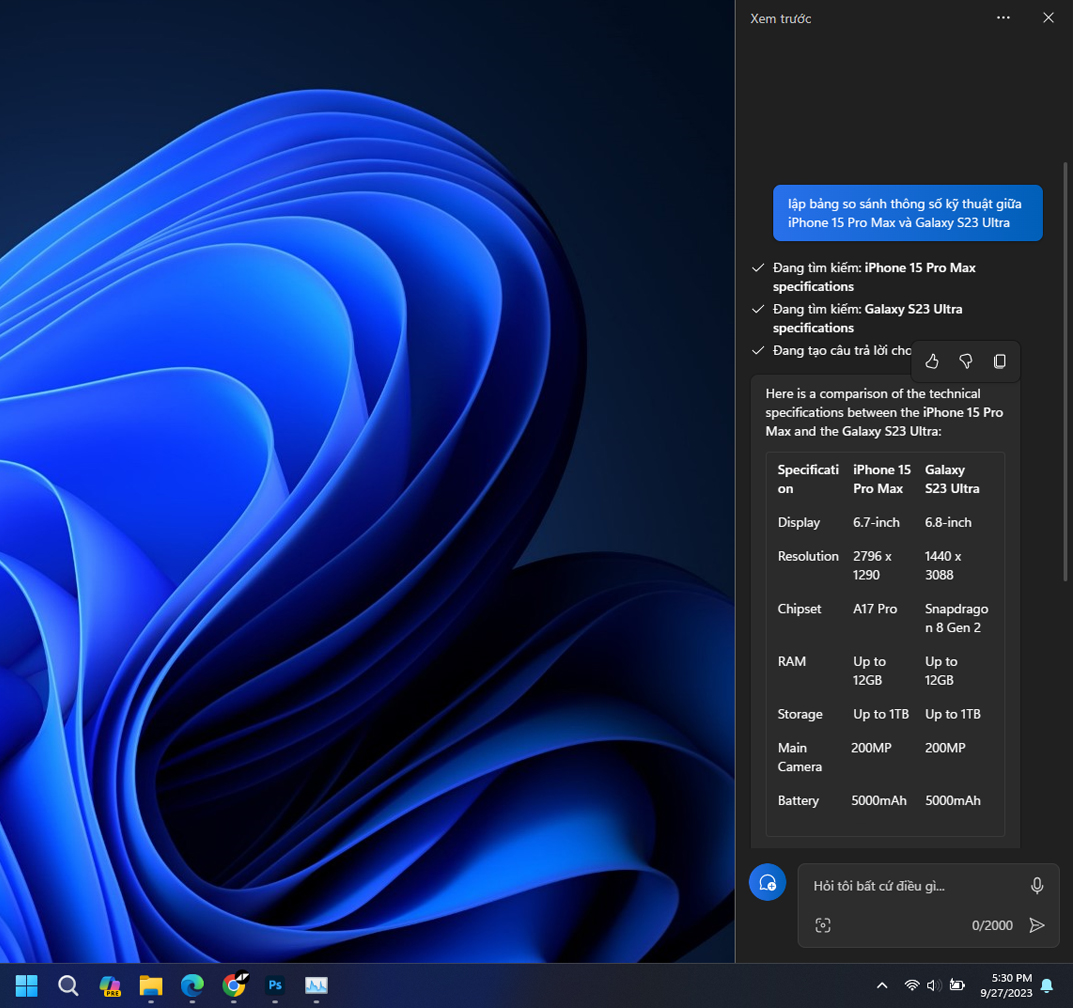Image resolution: width=1073 pixels, height=1008 pixels.
Task: Check the battery status icon
Action: (957, 985)
